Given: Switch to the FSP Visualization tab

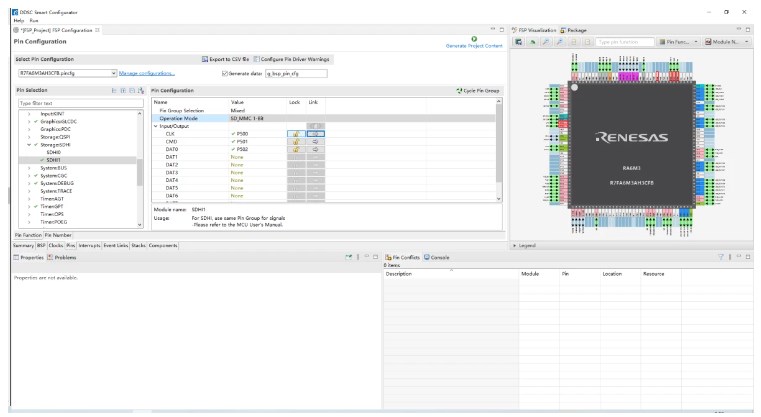Looking at the screenshot, I should (534, 30).
